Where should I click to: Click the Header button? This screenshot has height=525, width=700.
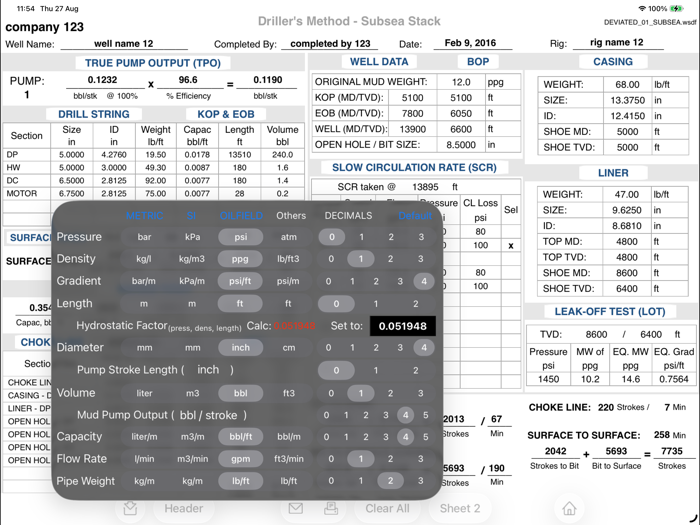183,508
